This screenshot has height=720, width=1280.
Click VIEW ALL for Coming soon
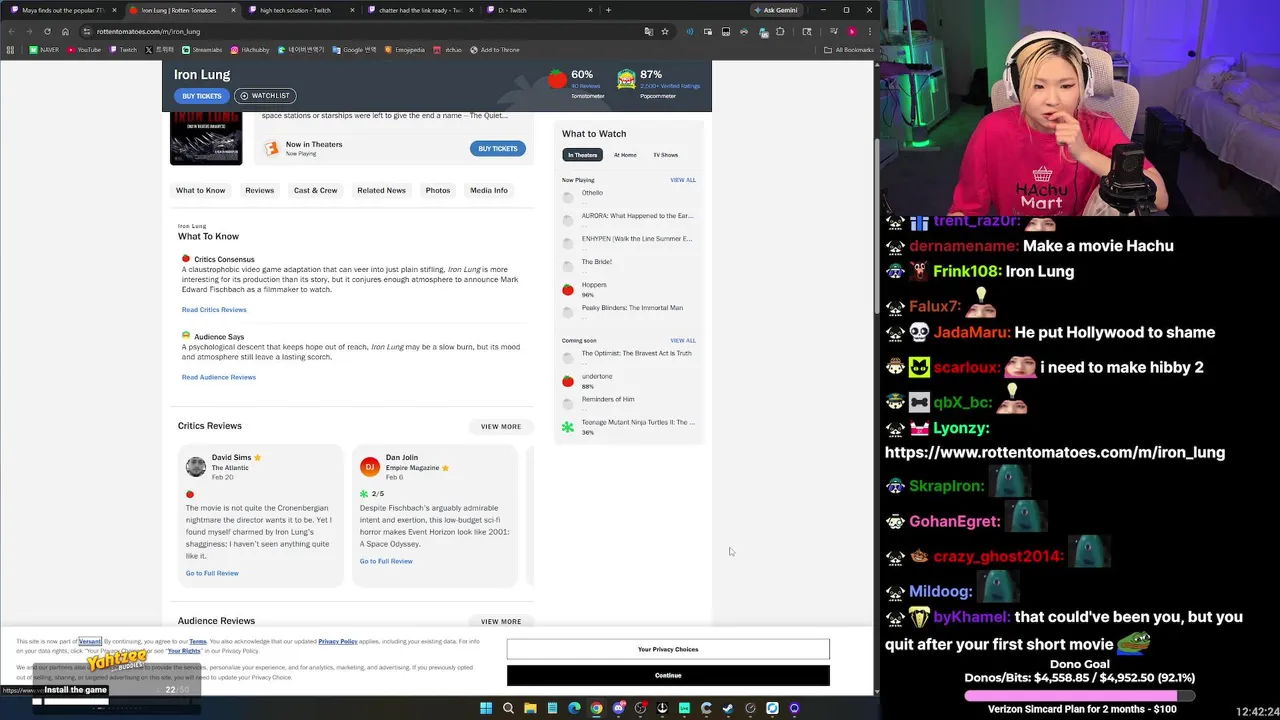[x=682, y=341]
